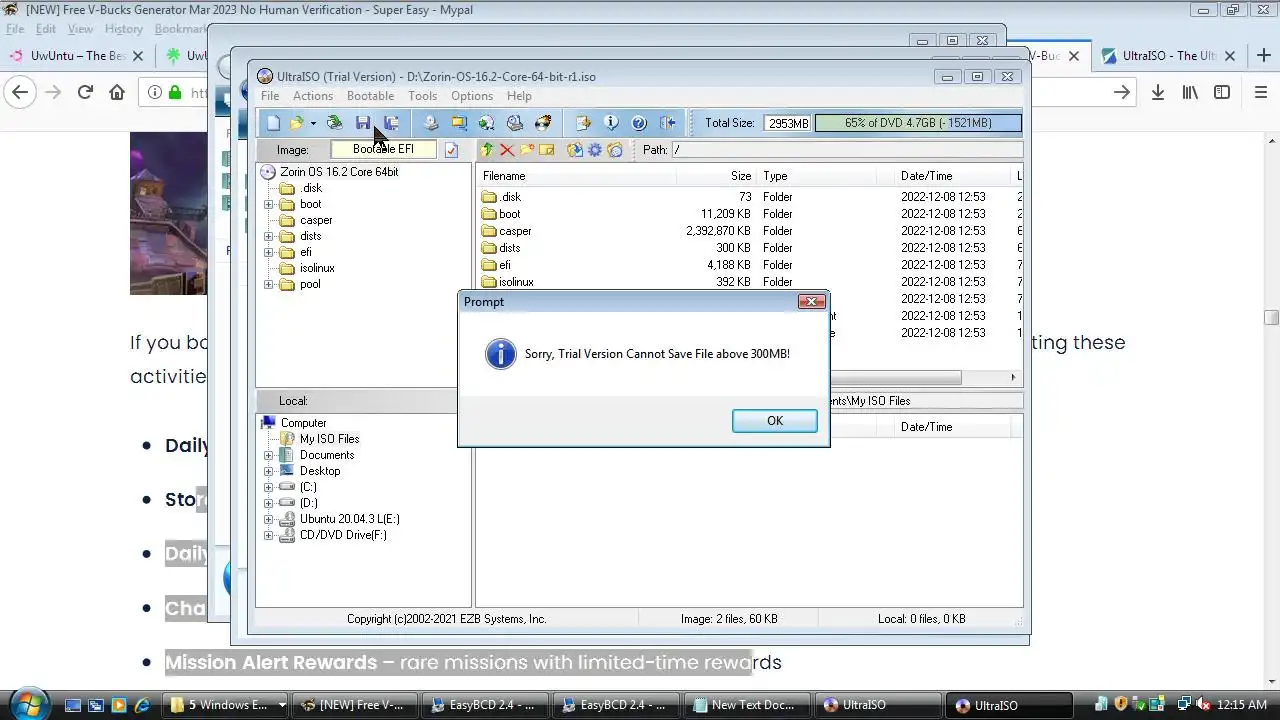Open the browser Downloads arrow icon
The height and width of the screenshot is (720, 1280).
pos(1158,92)
